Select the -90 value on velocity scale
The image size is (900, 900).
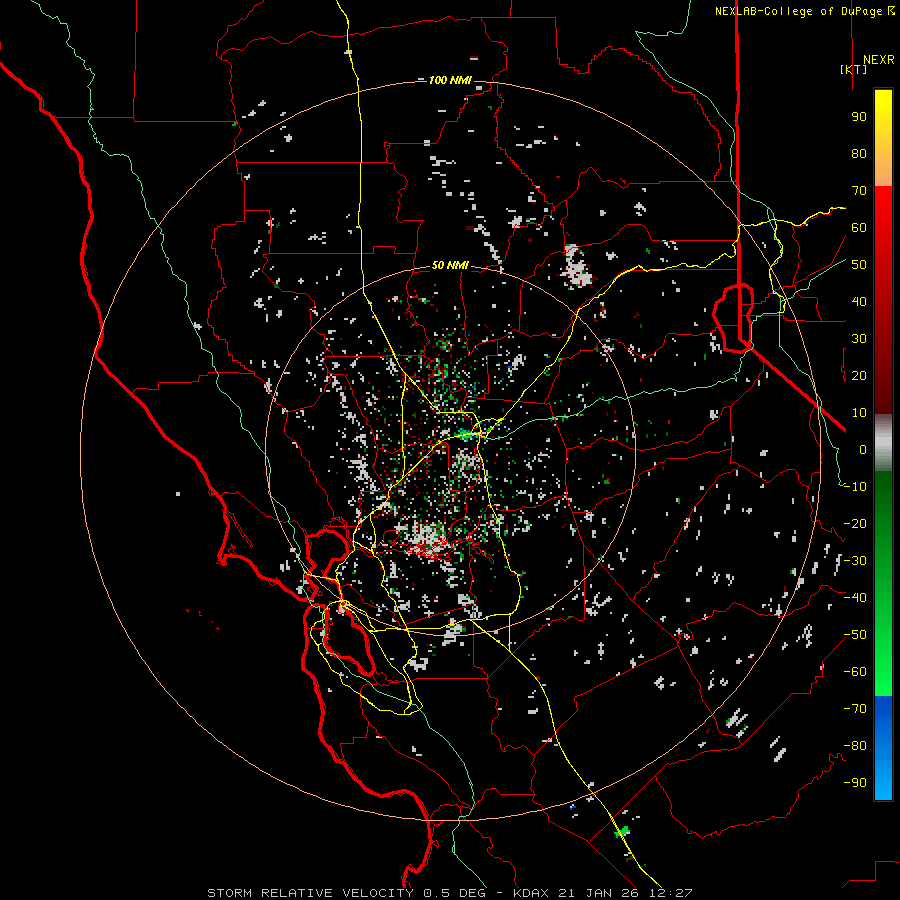[x=855, y=783]
